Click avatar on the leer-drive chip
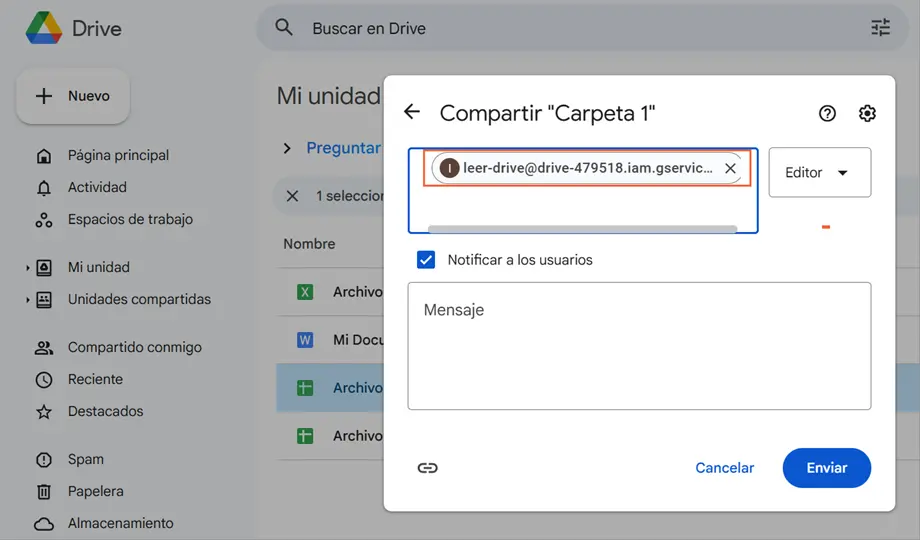The width and height of the screenshot is (920, 540). click(449, 168)
